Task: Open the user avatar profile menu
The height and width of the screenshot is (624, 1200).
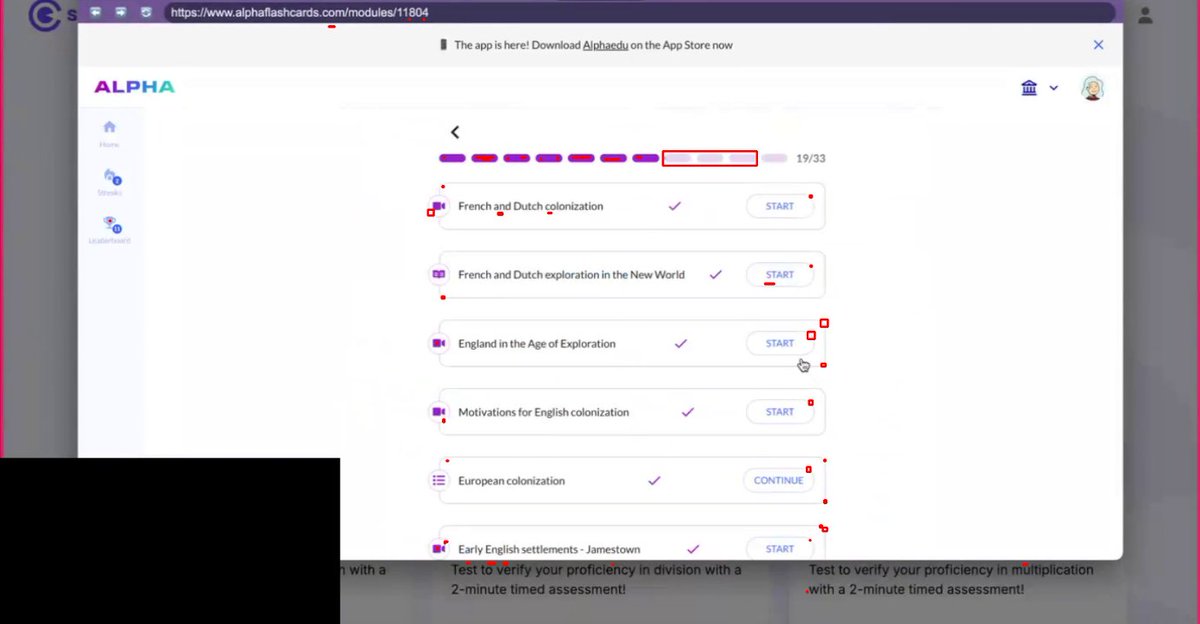Action: [1092, 88]
